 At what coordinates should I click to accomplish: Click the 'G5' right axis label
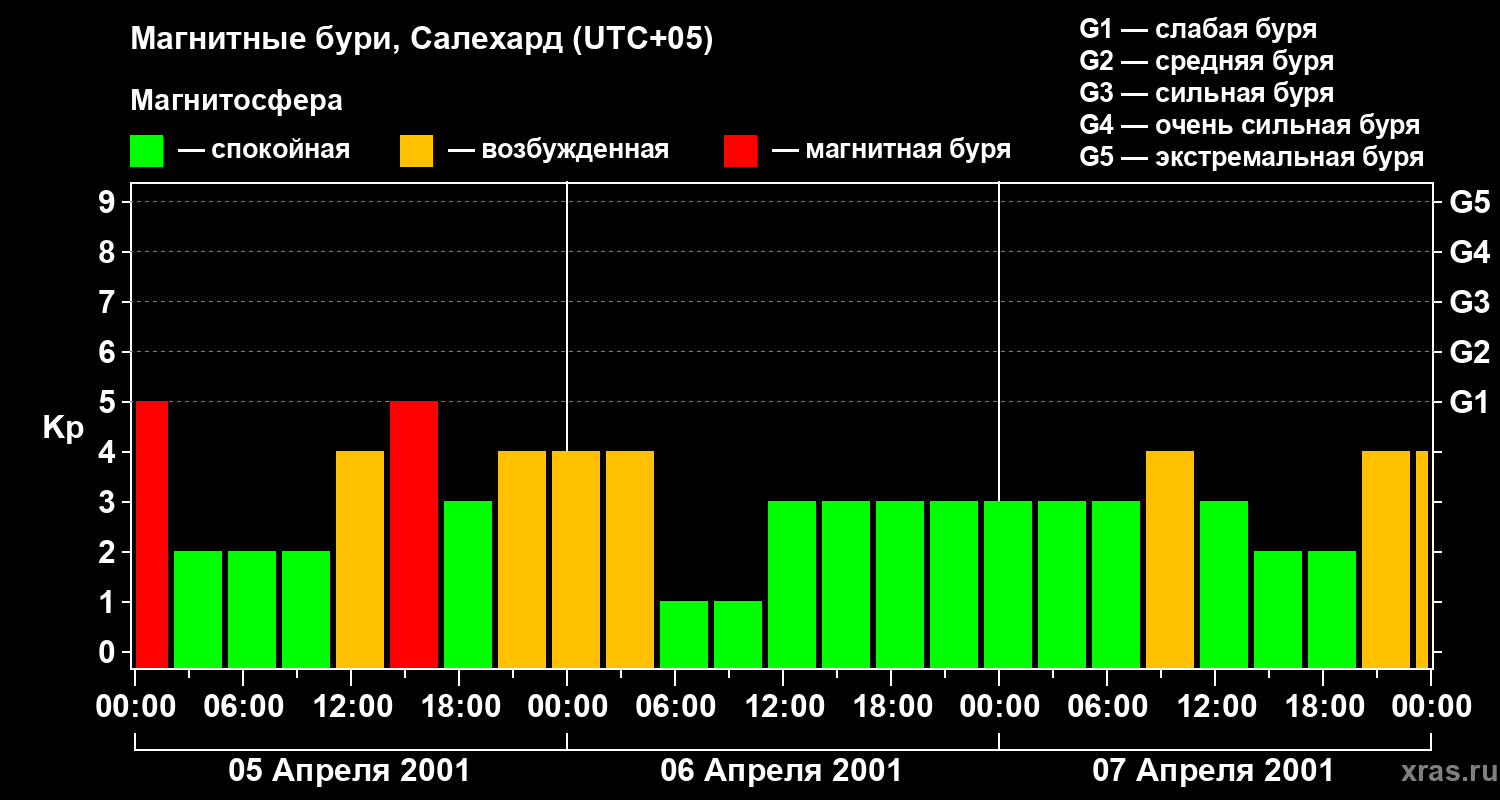point(1469,202)
